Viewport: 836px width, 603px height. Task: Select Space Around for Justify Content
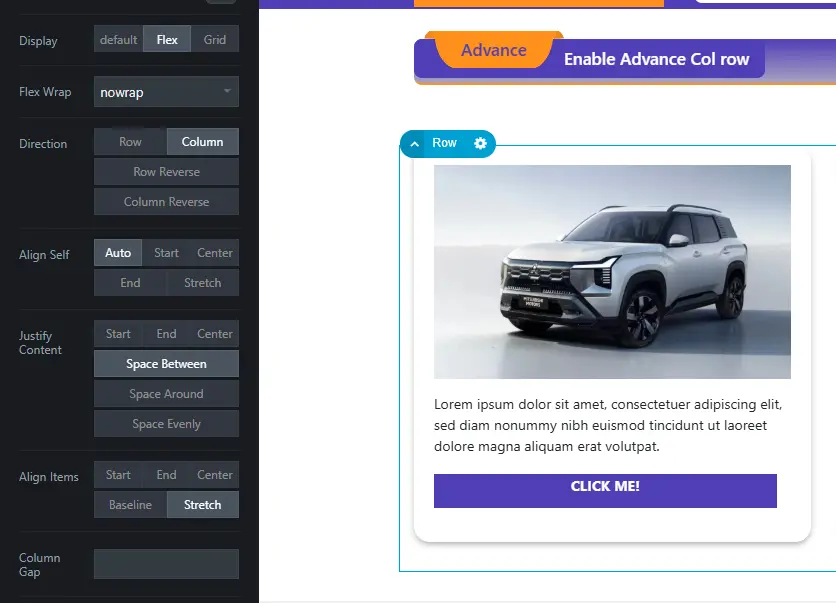tap(166, 393)
